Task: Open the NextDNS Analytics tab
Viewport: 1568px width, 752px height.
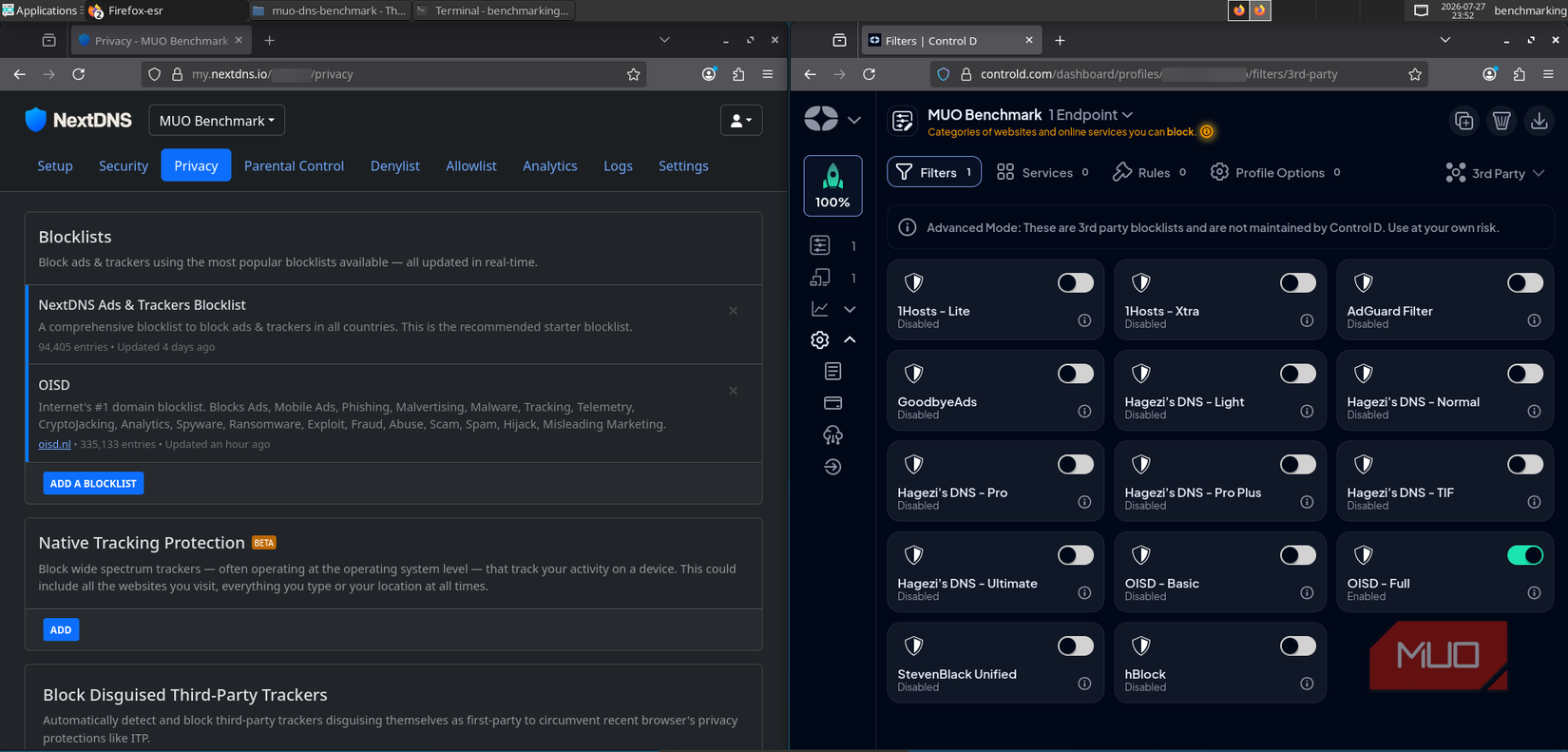Action: point(550,165)
